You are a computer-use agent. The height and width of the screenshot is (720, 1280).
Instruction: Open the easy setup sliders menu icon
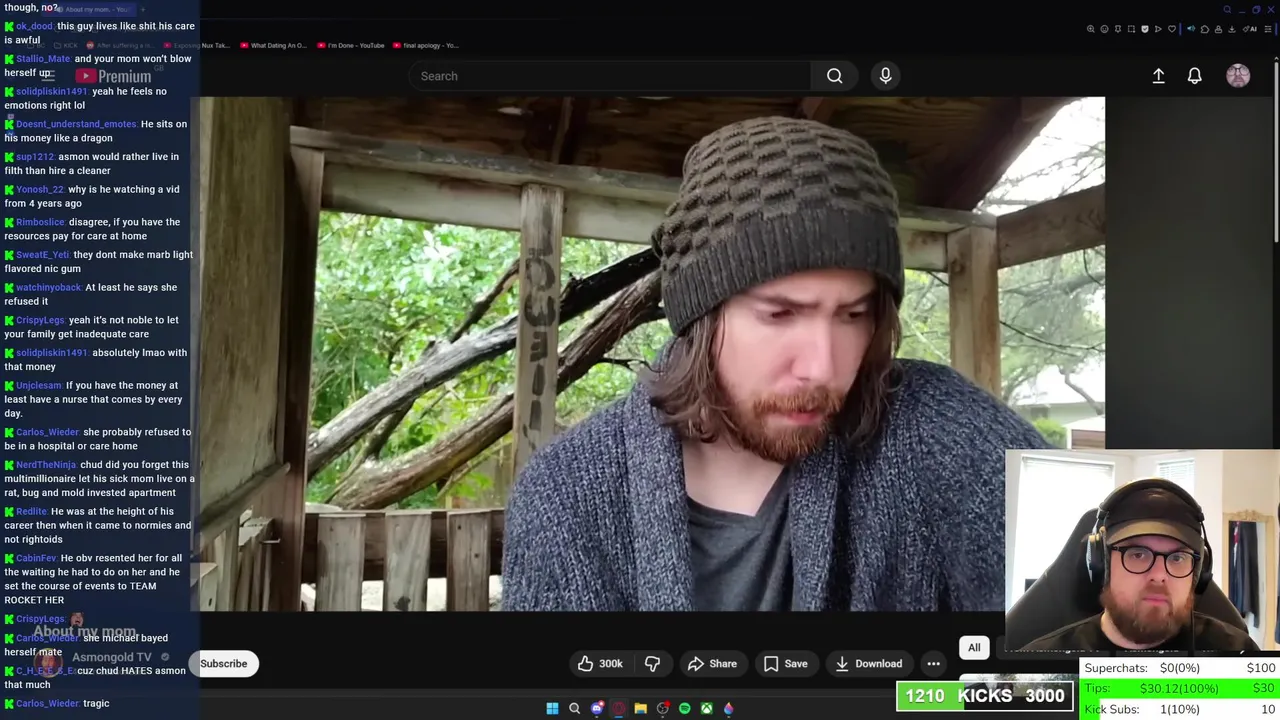click(x=1267, y=29)
